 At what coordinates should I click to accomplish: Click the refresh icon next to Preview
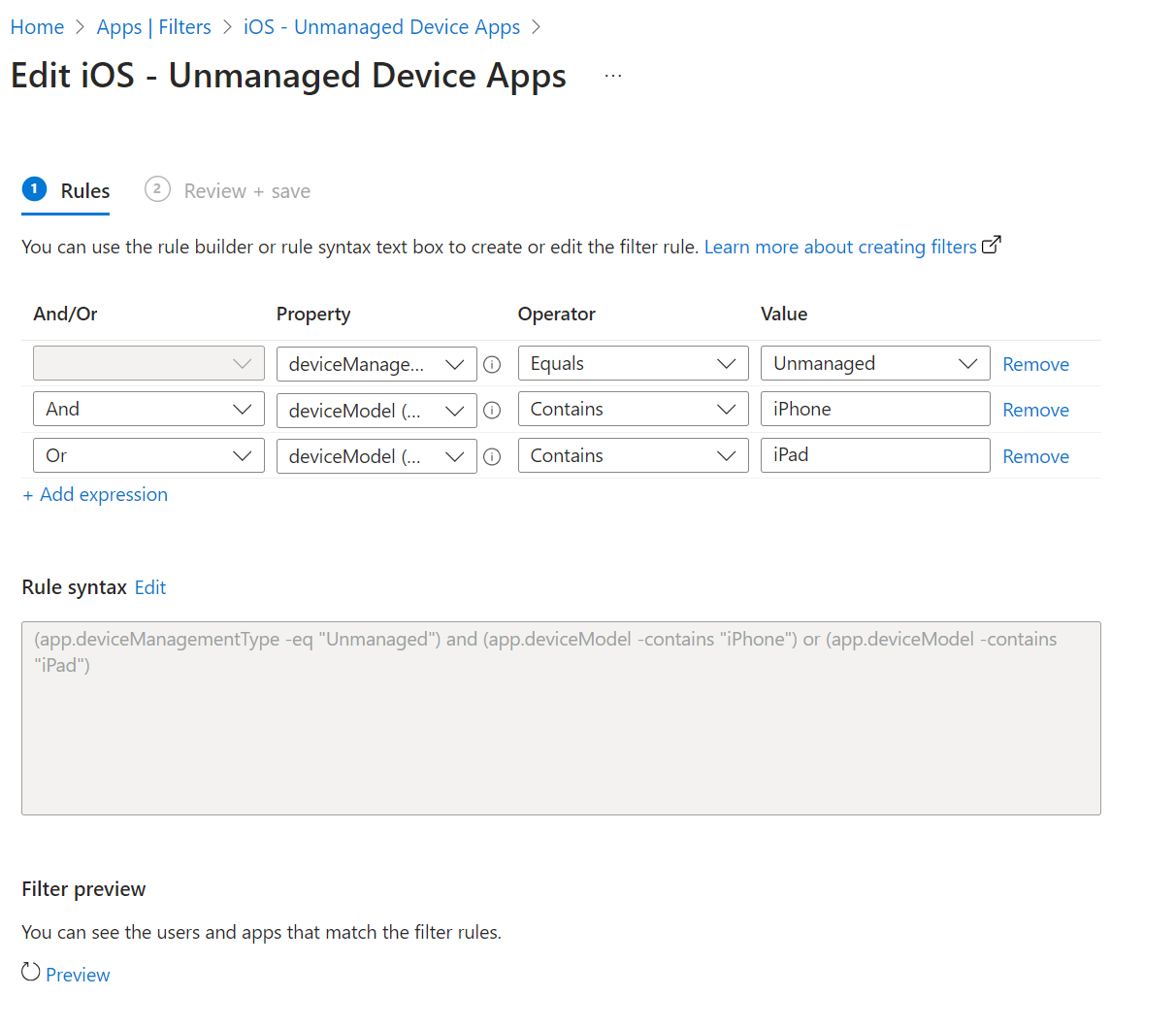(30, 974)
